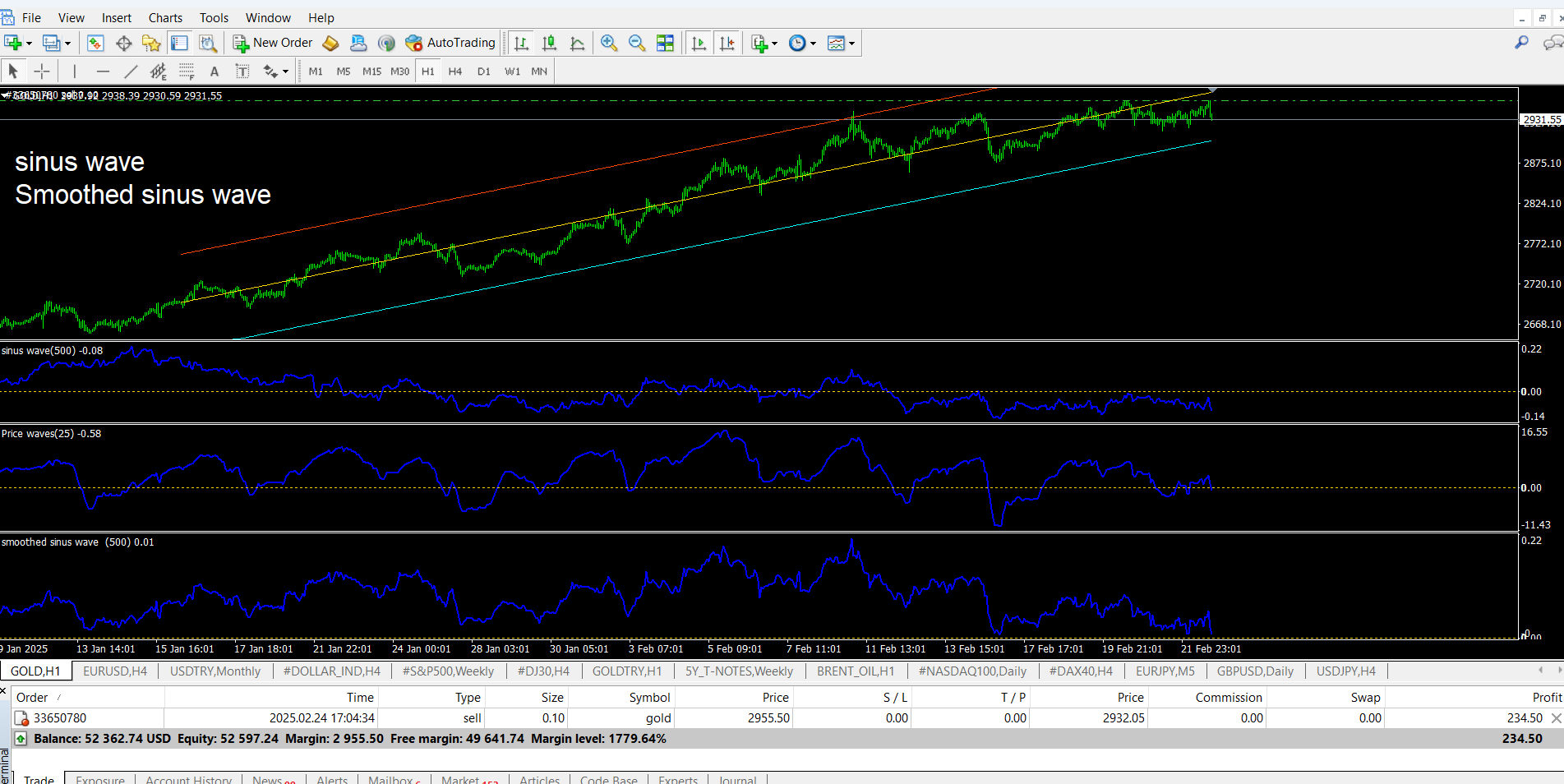
Task: Set timeframe to H4
Action: [454, 71]
